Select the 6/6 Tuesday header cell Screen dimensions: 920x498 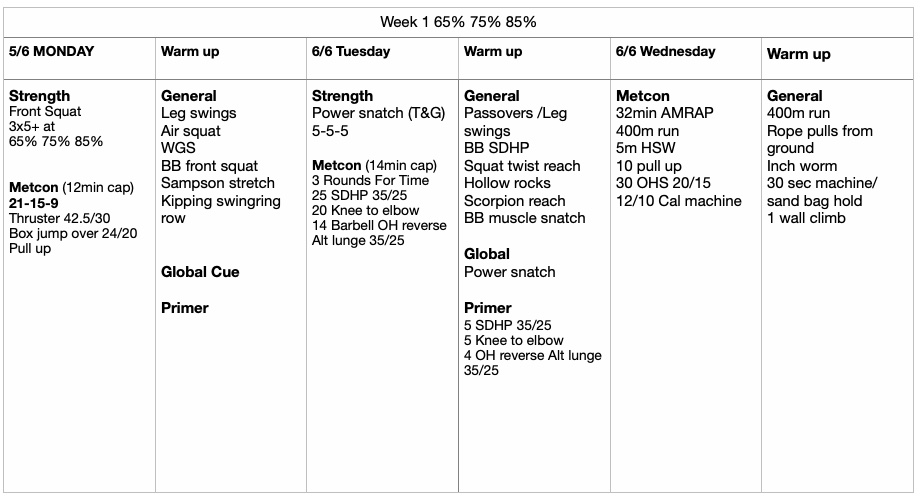coord(350,51)
